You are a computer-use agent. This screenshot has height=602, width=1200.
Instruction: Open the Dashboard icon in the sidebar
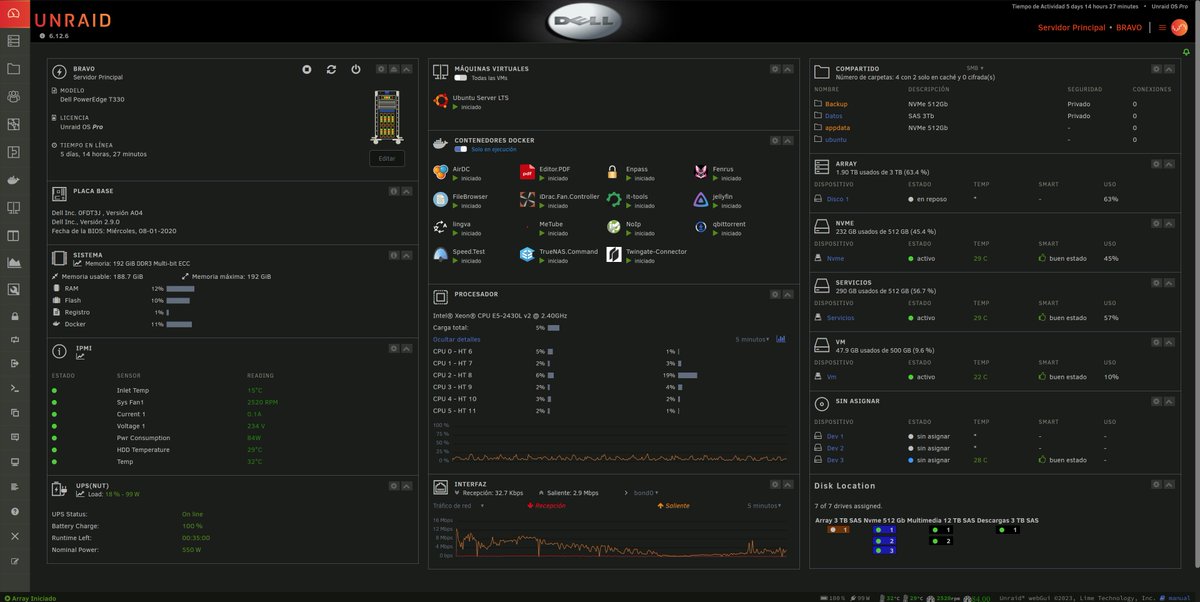pyautogui.click(x=14, y=14)
